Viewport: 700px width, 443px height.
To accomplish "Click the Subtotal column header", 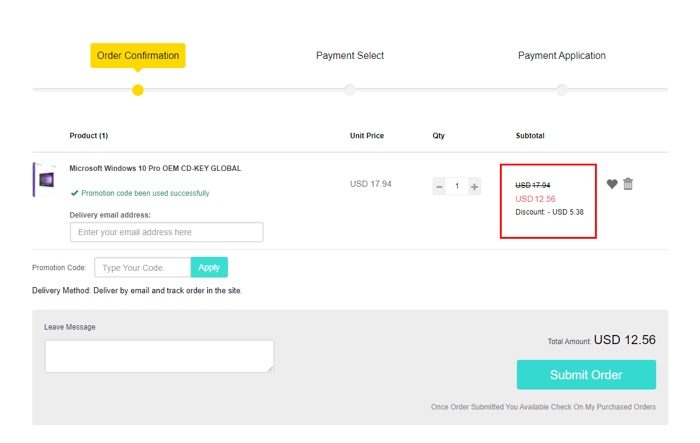I will (x=530, y=135).
